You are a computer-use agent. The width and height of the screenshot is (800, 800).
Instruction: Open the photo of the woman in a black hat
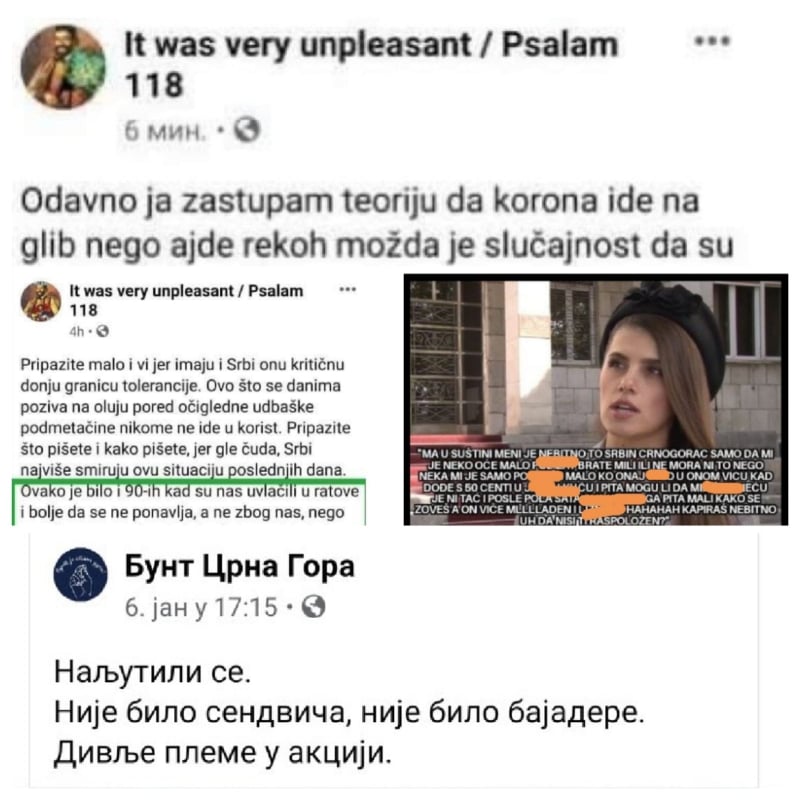(596, 399)
